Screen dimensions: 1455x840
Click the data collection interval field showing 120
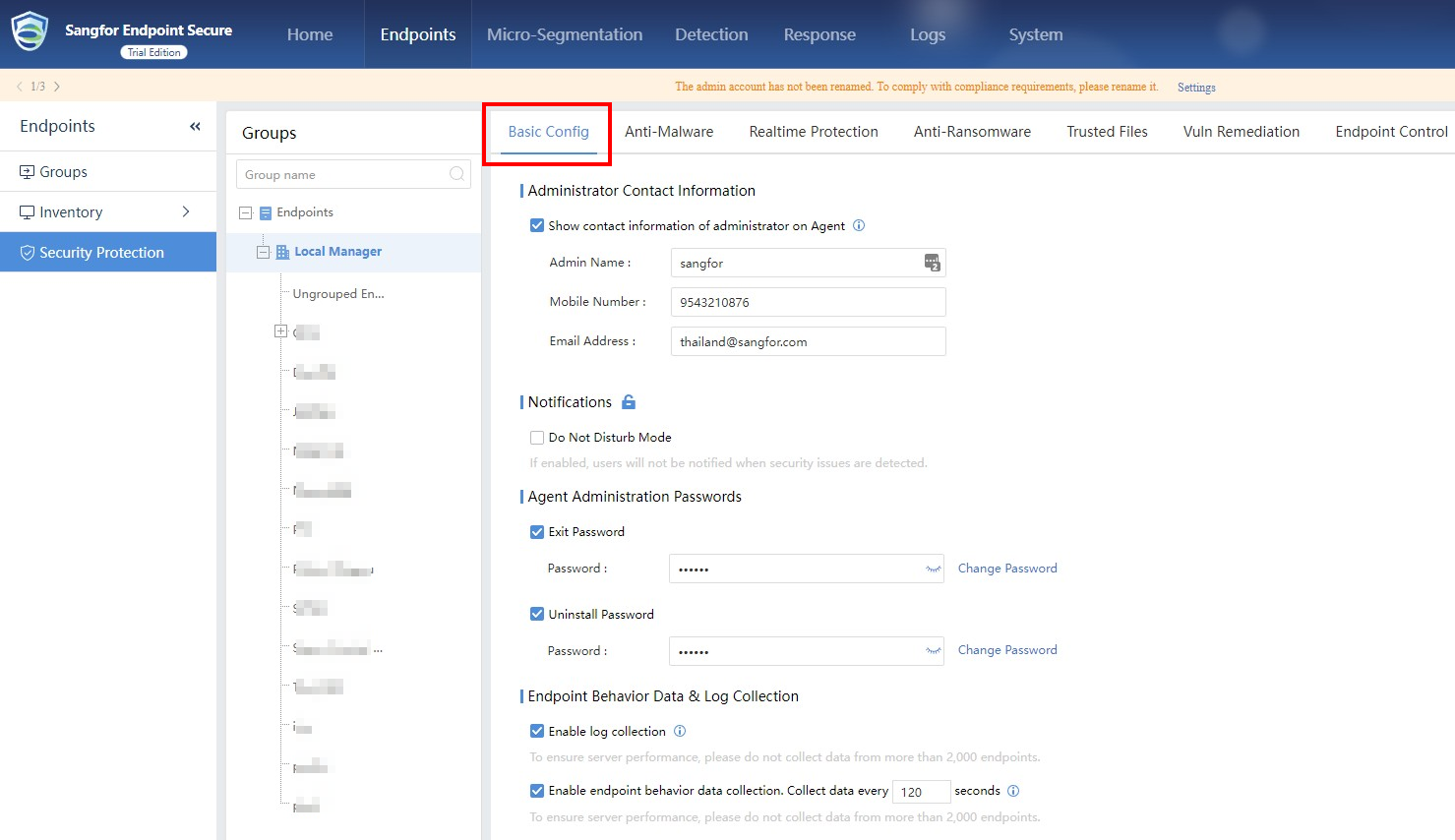(x=921, y=792)
